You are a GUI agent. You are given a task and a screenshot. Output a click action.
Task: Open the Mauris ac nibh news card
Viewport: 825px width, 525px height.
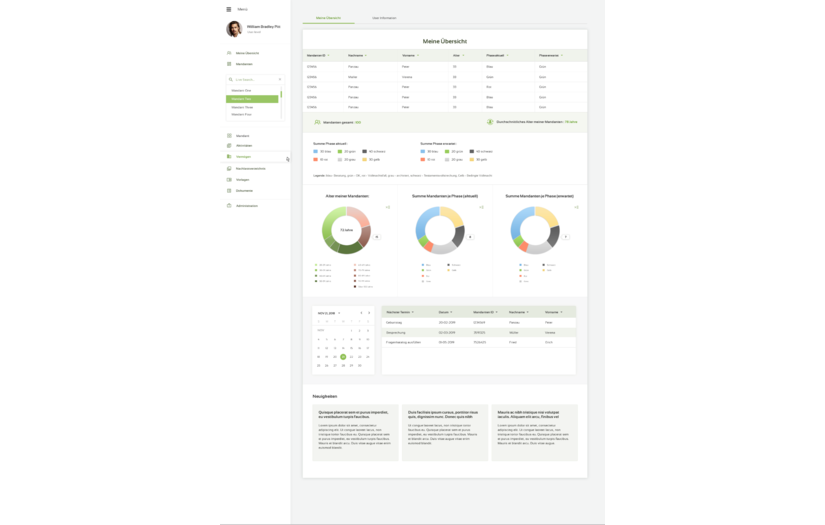[535, 432]
